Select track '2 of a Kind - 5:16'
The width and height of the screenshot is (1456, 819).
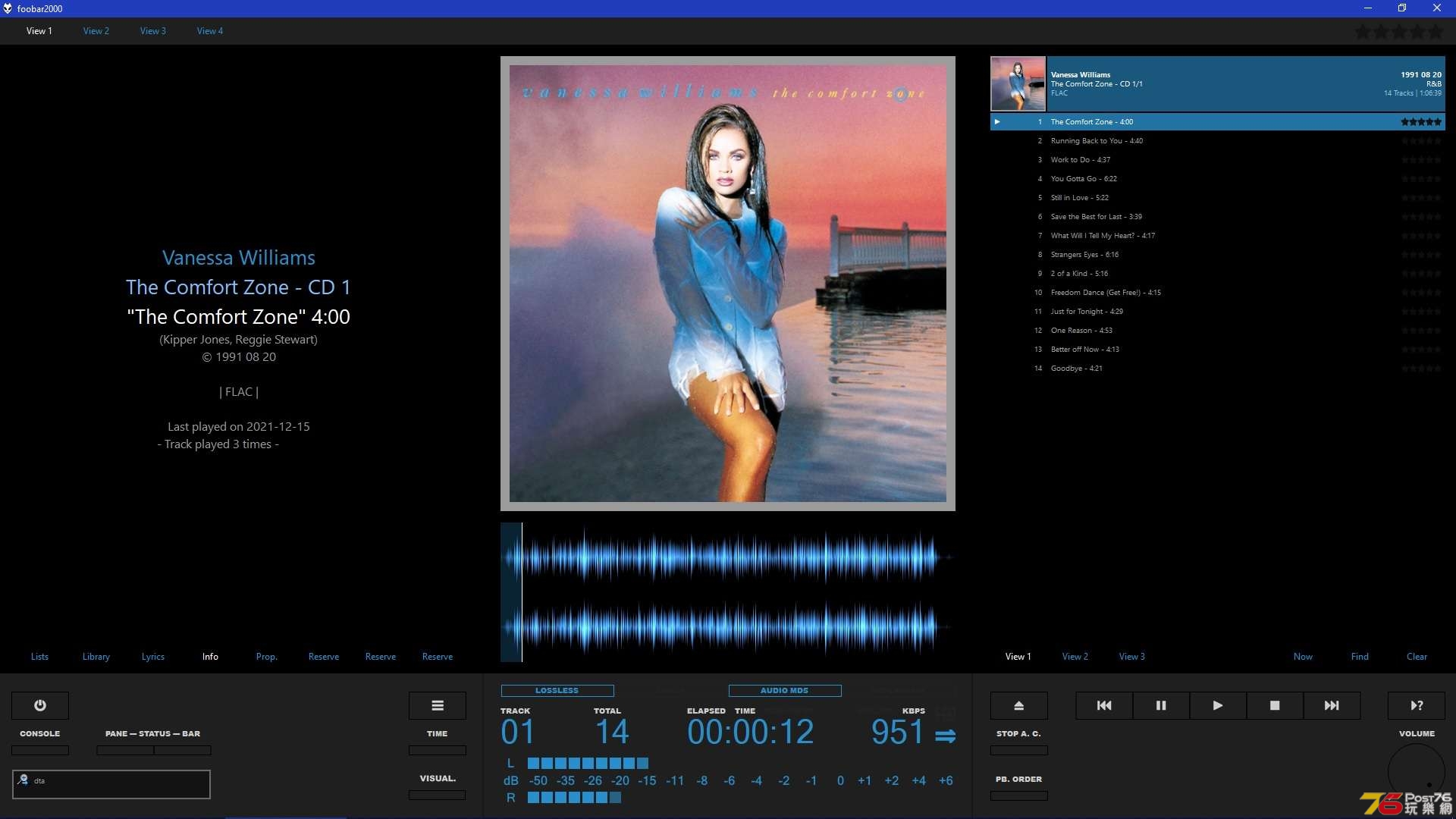[x=1218, y=274]
